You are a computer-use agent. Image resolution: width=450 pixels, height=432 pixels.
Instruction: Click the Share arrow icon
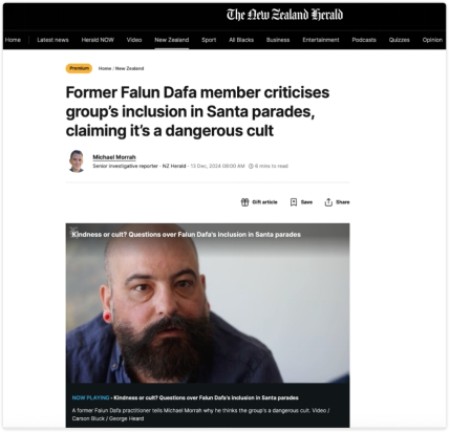coord(328,202)
